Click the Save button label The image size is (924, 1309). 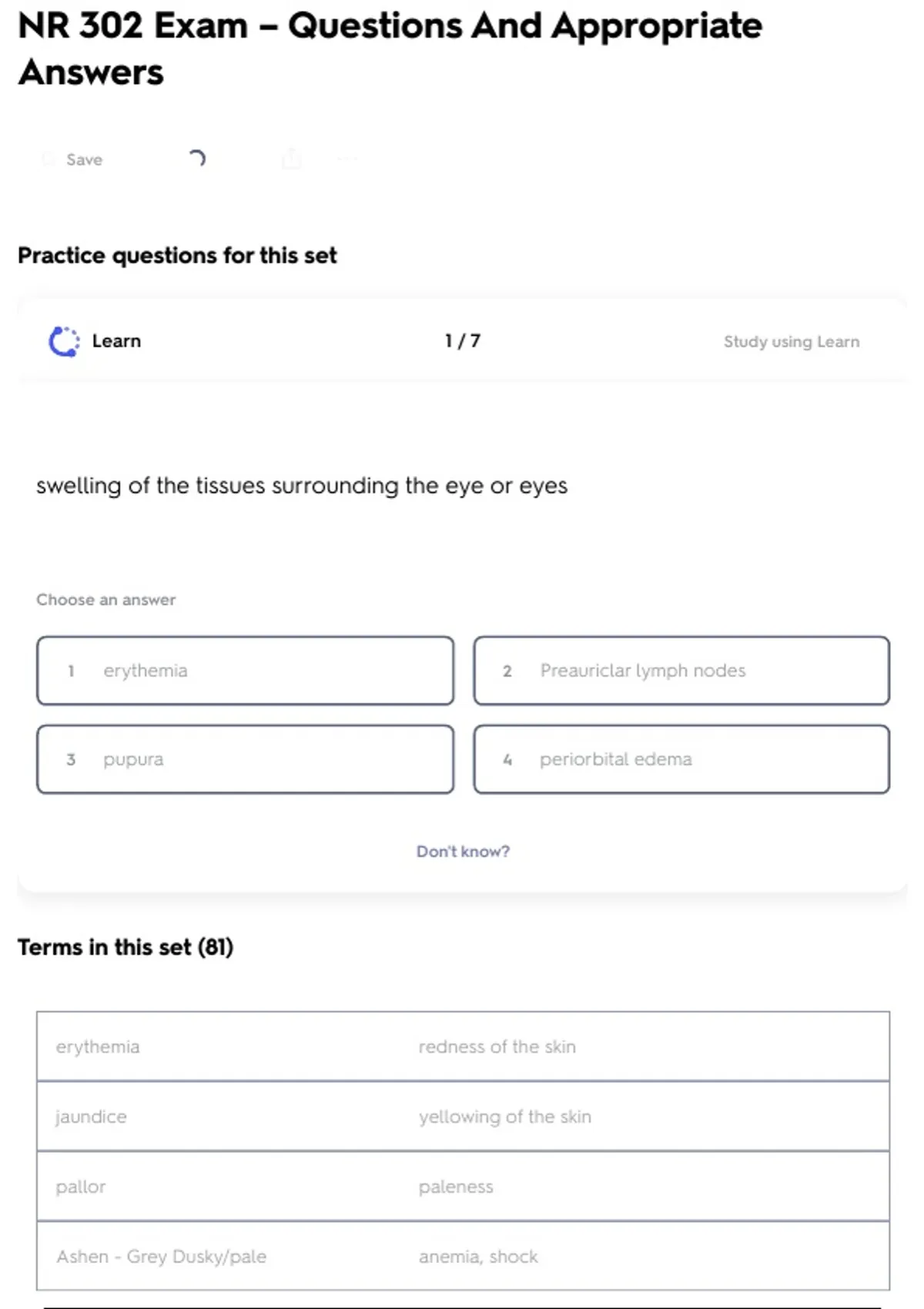pos(85,159)
